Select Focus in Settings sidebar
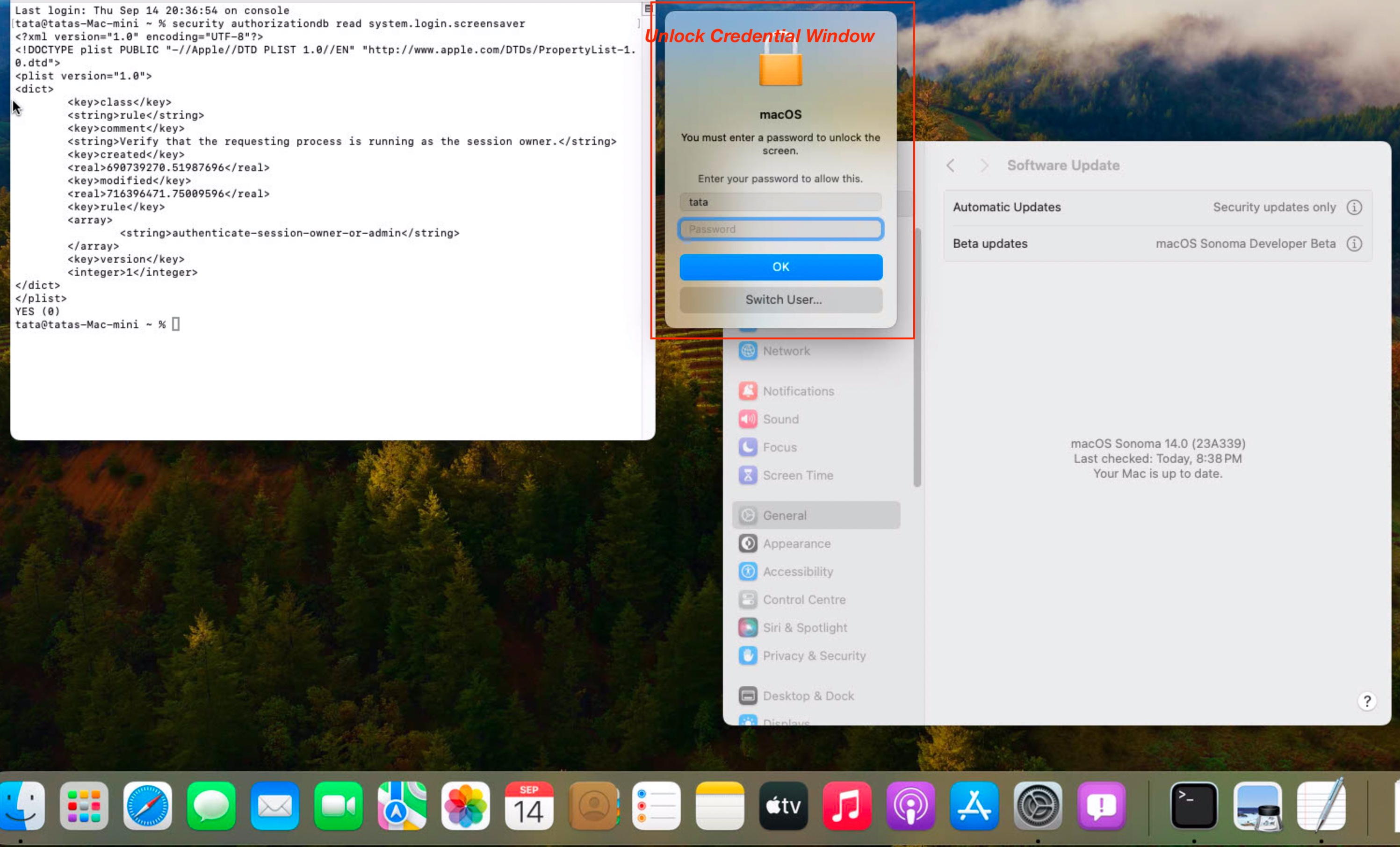The image size is (1400, 847). [x=816, y=448]
